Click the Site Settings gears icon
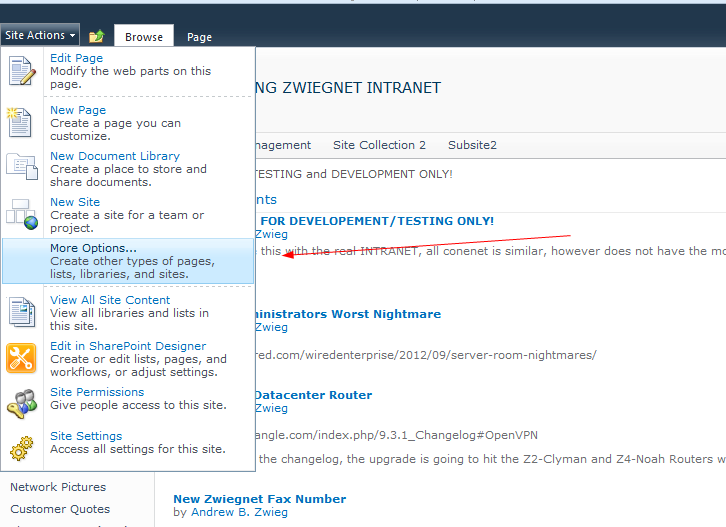This screenshot has height=527, width=726. (21, 448)
